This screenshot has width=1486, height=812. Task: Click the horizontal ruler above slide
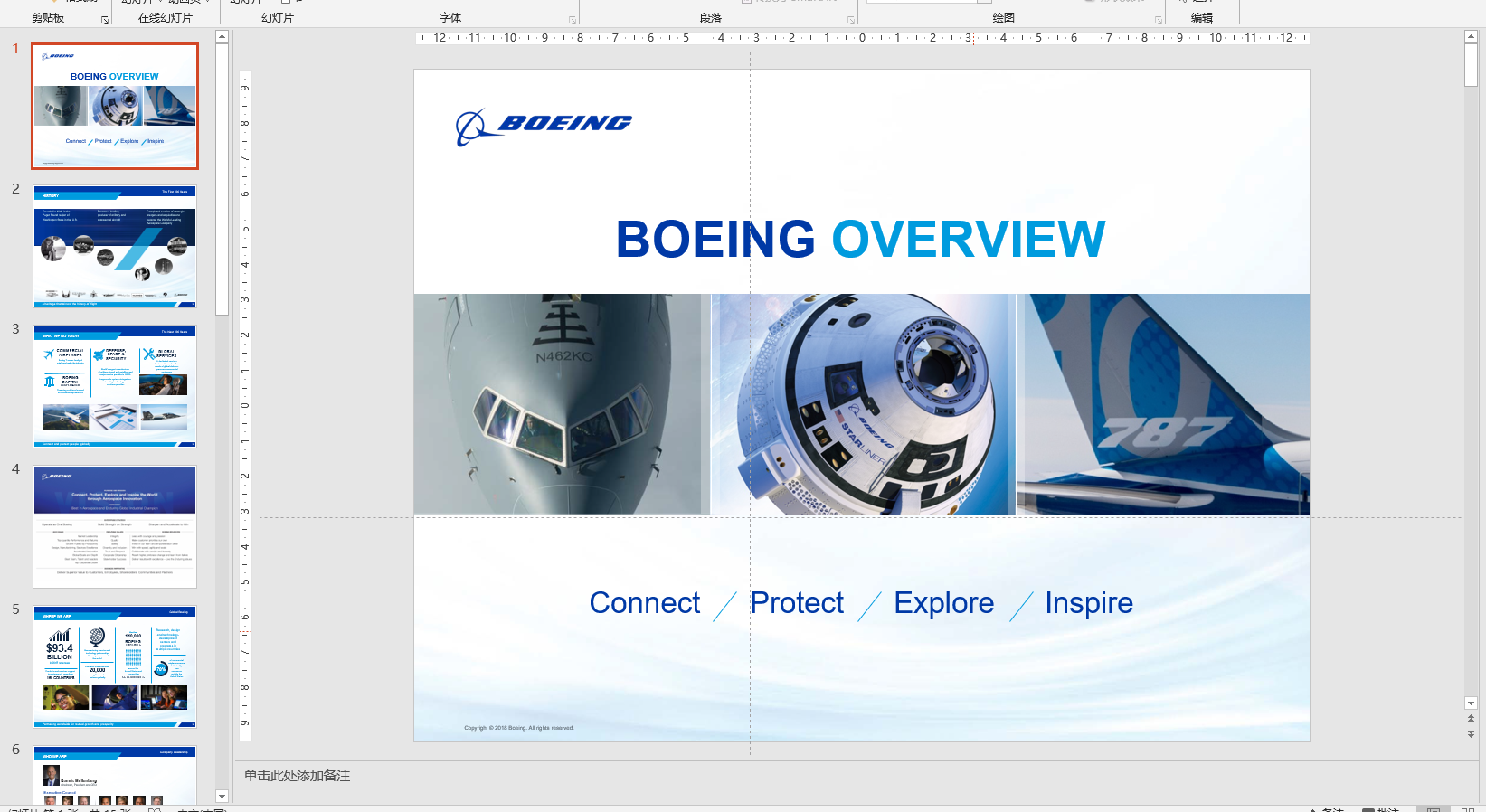tap(862, 38)
